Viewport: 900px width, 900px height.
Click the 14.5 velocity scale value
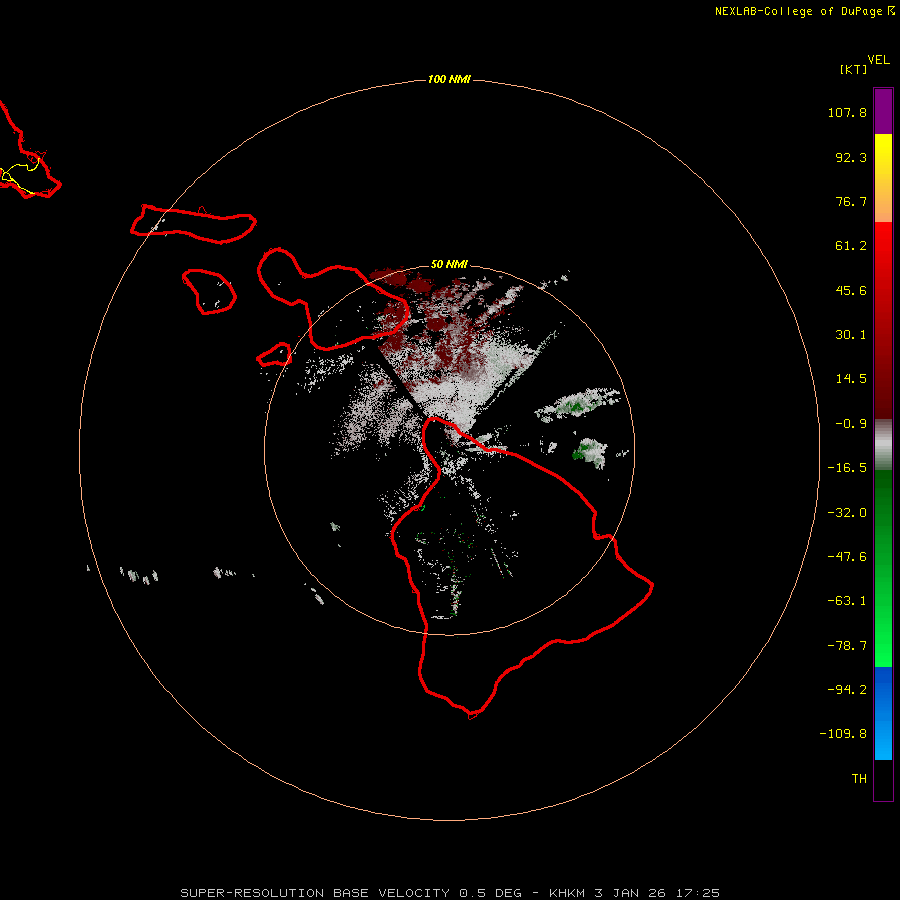851,379
